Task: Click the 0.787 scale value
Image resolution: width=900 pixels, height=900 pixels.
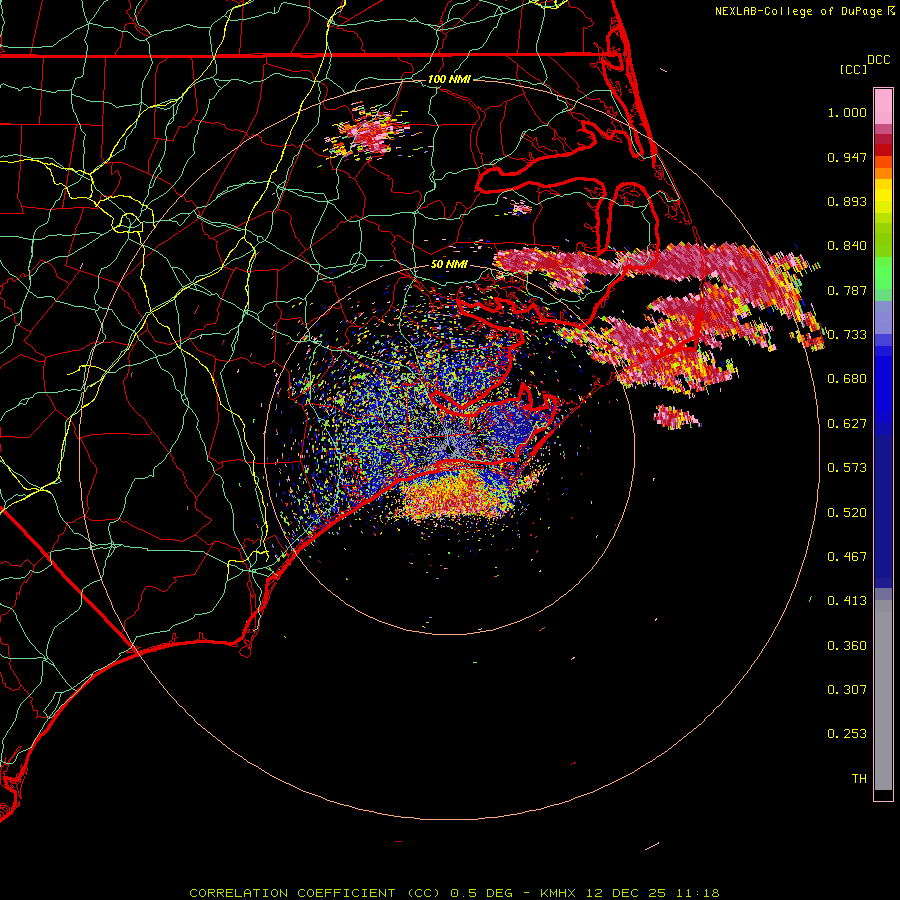Action: pyautogui.click(x=847, y=290)
